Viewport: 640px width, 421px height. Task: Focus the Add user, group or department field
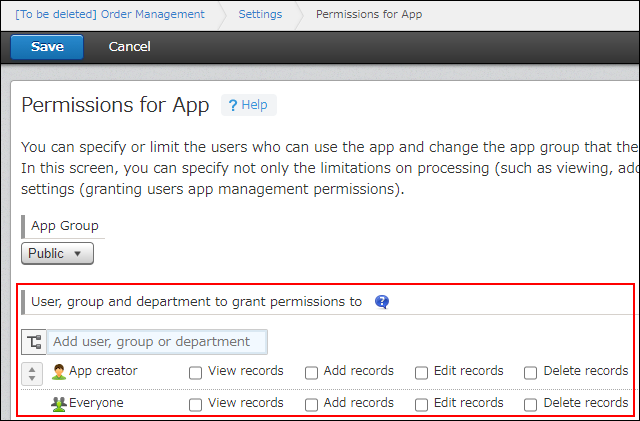157,342
